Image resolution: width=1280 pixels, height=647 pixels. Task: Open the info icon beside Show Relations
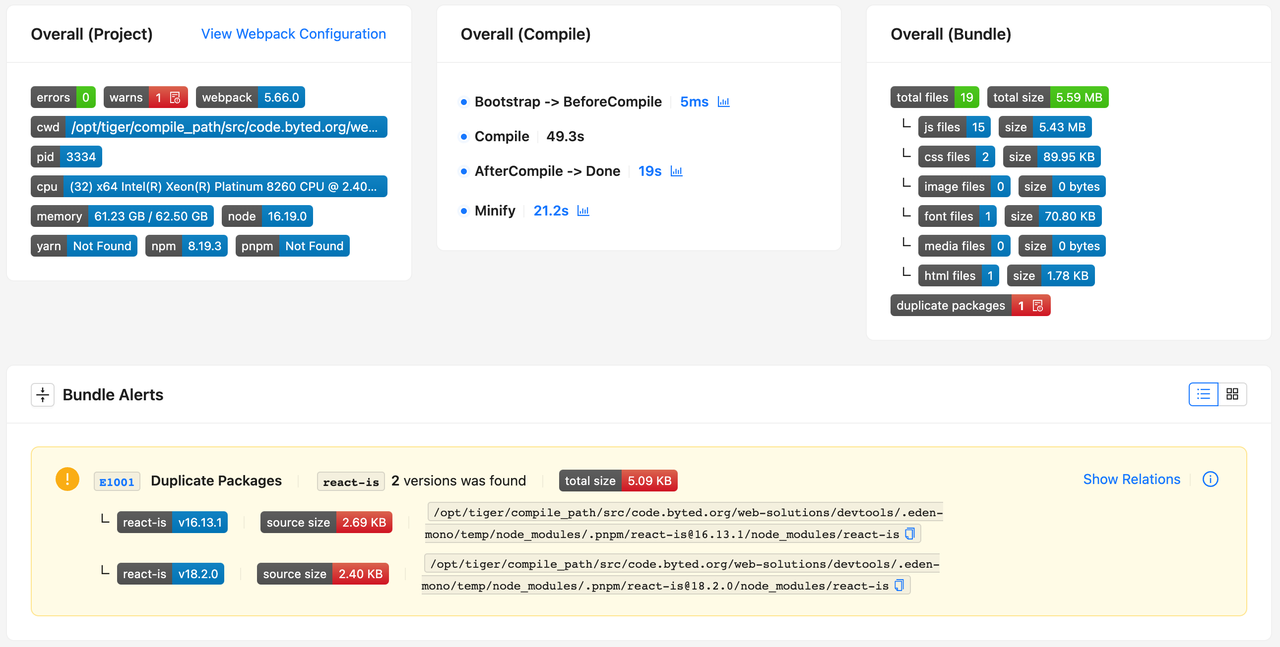pos(1210,479)
